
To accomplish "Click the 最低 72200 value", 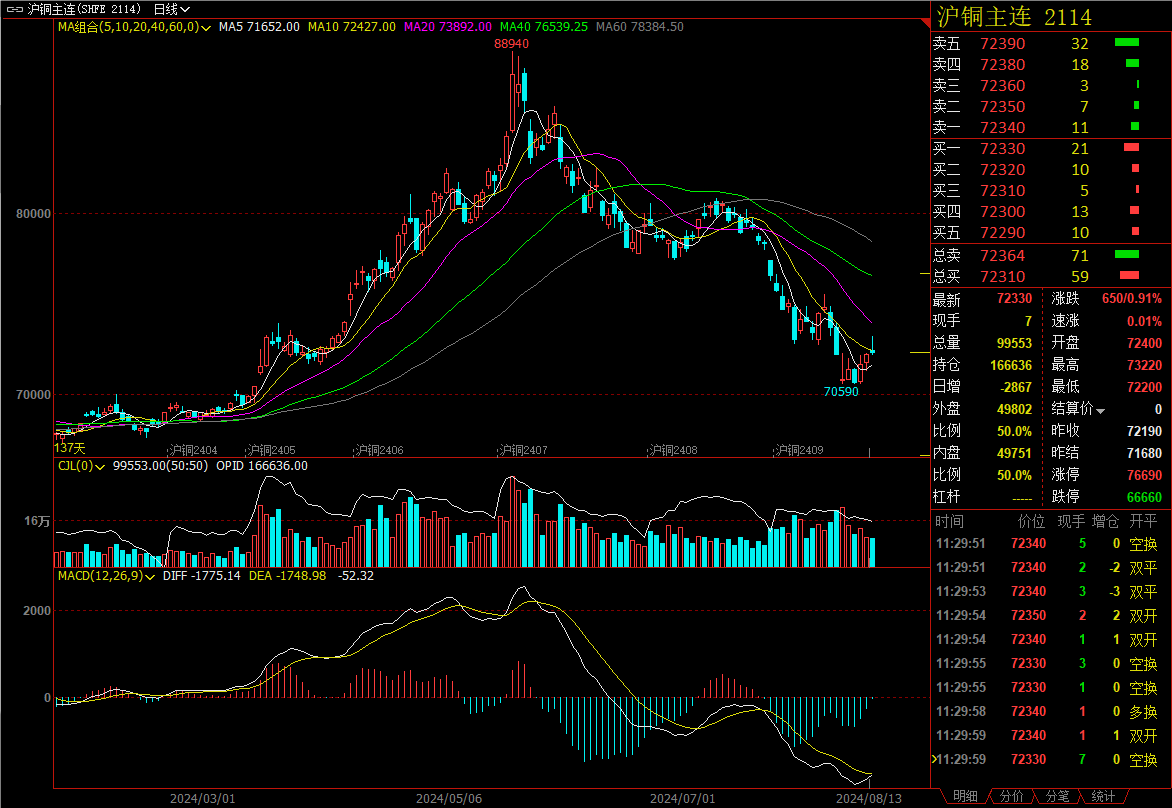I will 1144,387.
